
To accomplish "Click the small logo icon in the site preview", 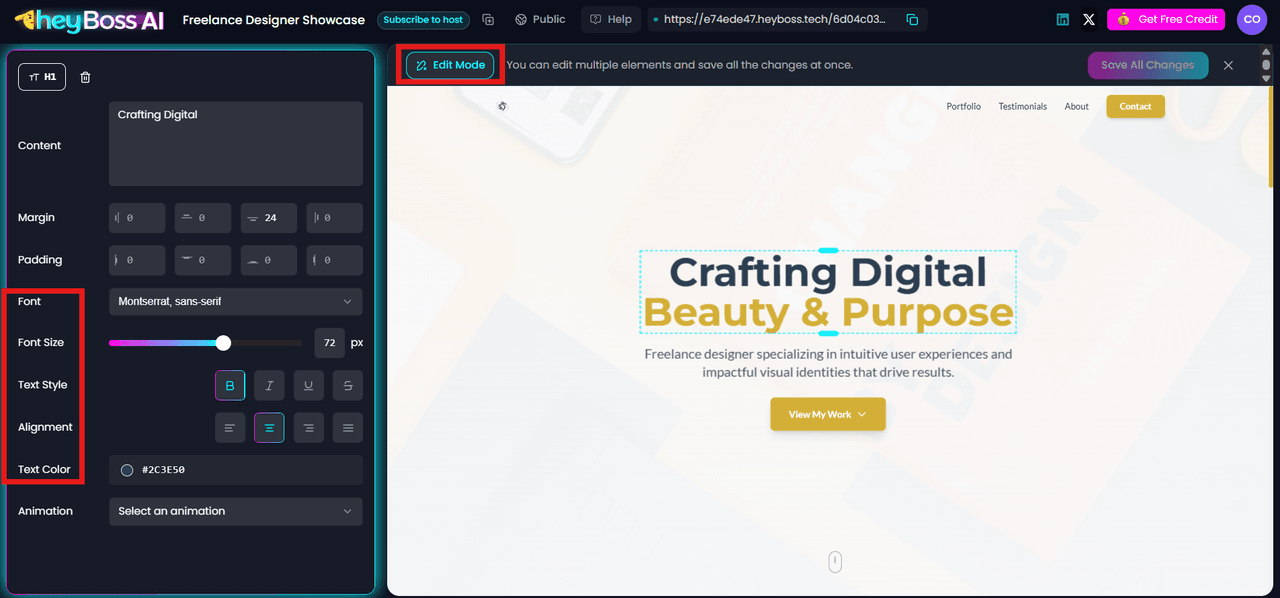I will click(502, 106).
